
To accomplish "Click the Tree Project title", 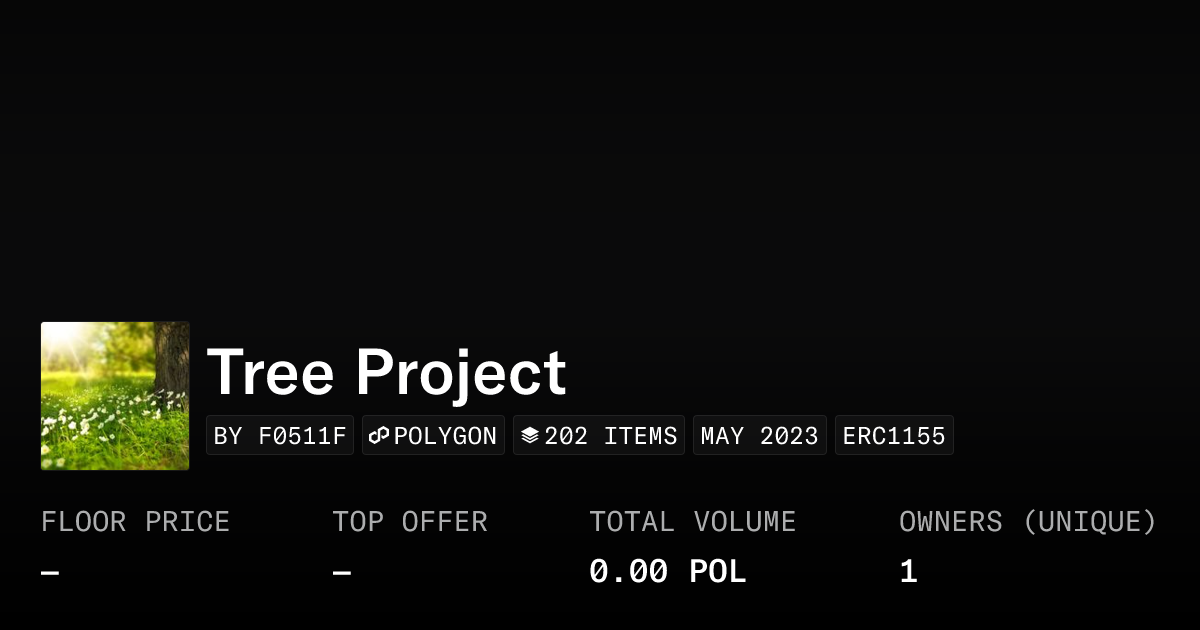I will pos(386,372).
